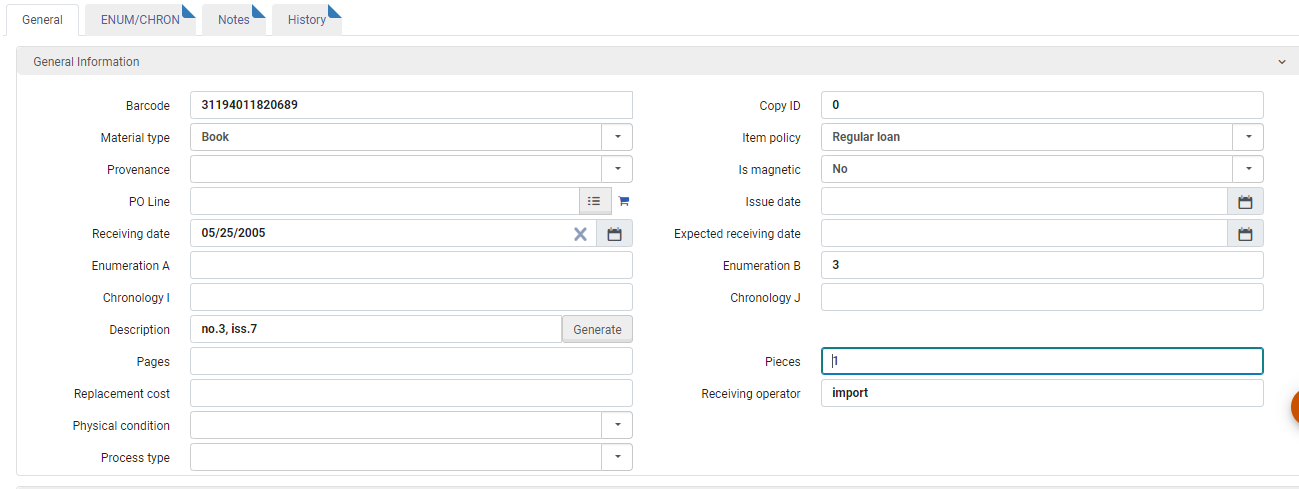Clear the Receiving date with the X icon
Viewport: 1299px width, 489px height.
coord(580,234)
